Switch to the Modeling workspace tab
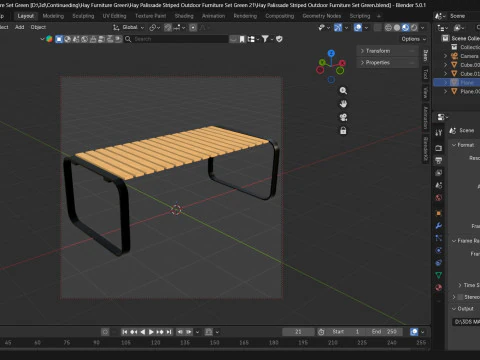 [53, 16]
